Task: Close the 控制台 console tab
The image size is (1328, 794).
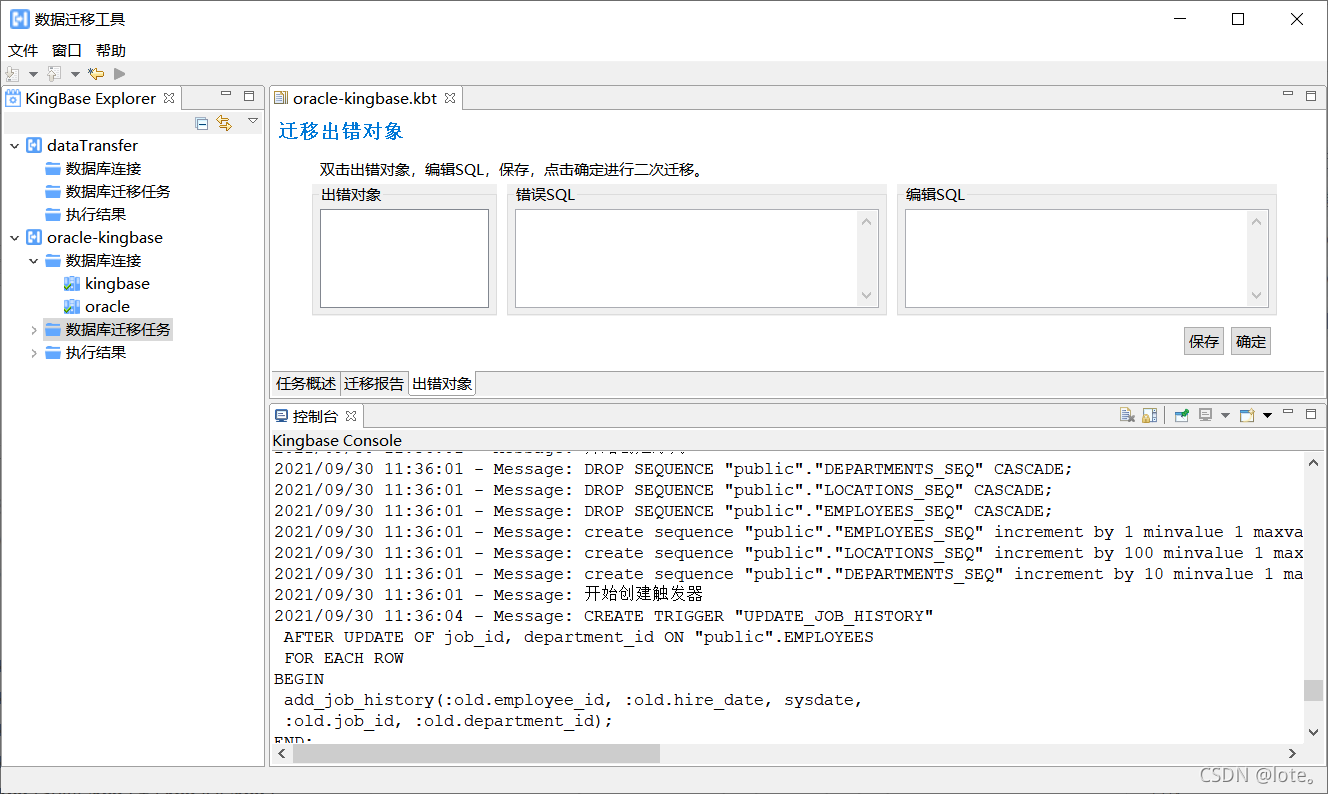Action: (x=351, y=416)
